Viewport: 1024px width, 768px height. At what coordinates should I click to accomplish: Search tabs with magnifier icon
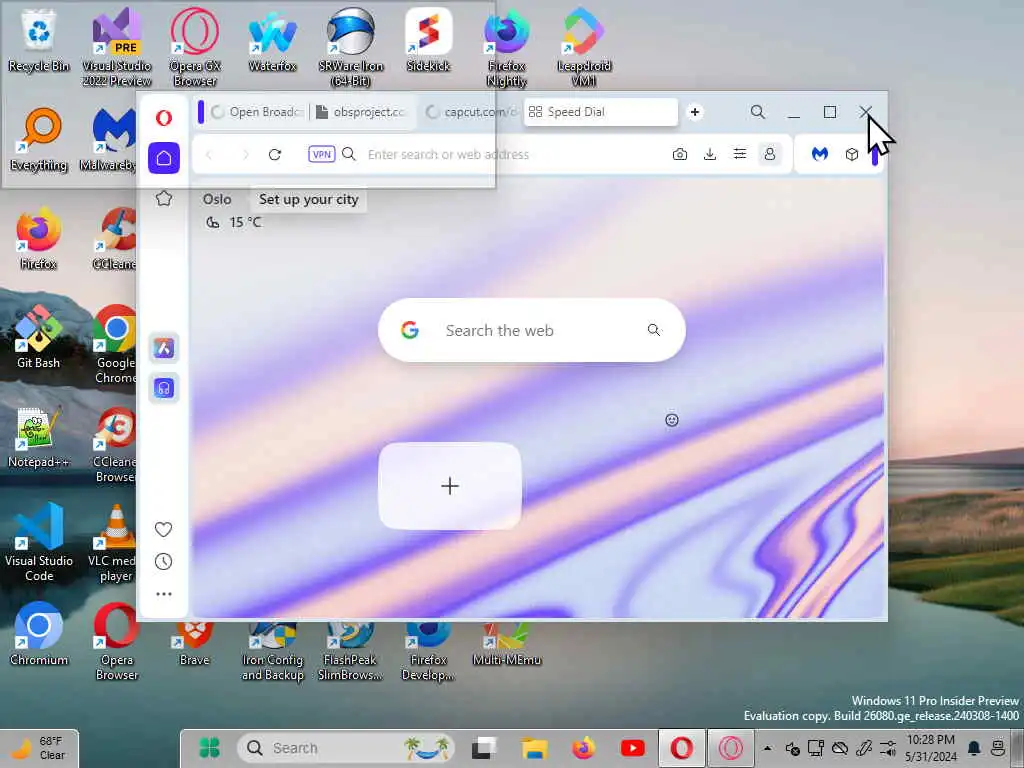pyautogui.click(x=758, y=112)
